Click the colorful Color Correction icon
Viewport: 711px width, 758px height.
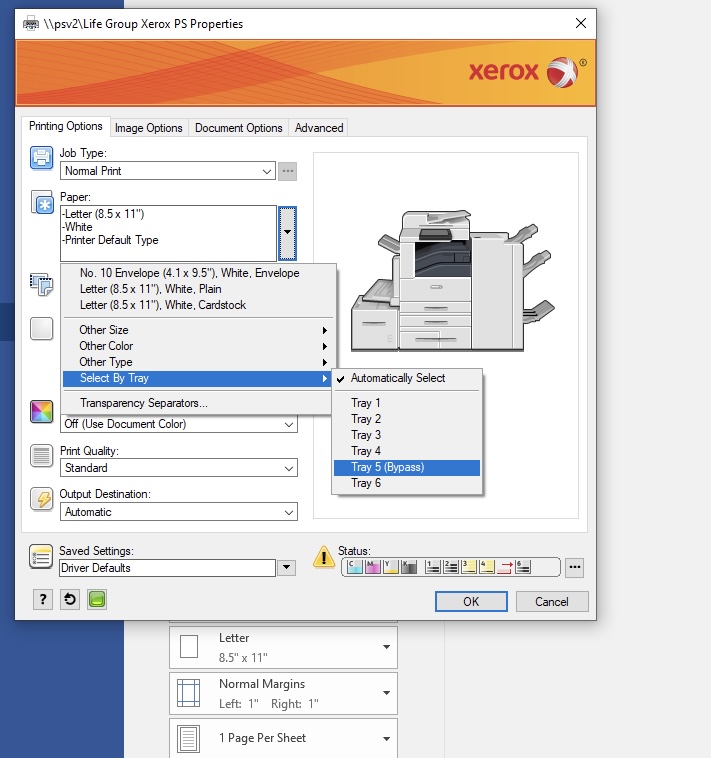click(x=41, y=412)
